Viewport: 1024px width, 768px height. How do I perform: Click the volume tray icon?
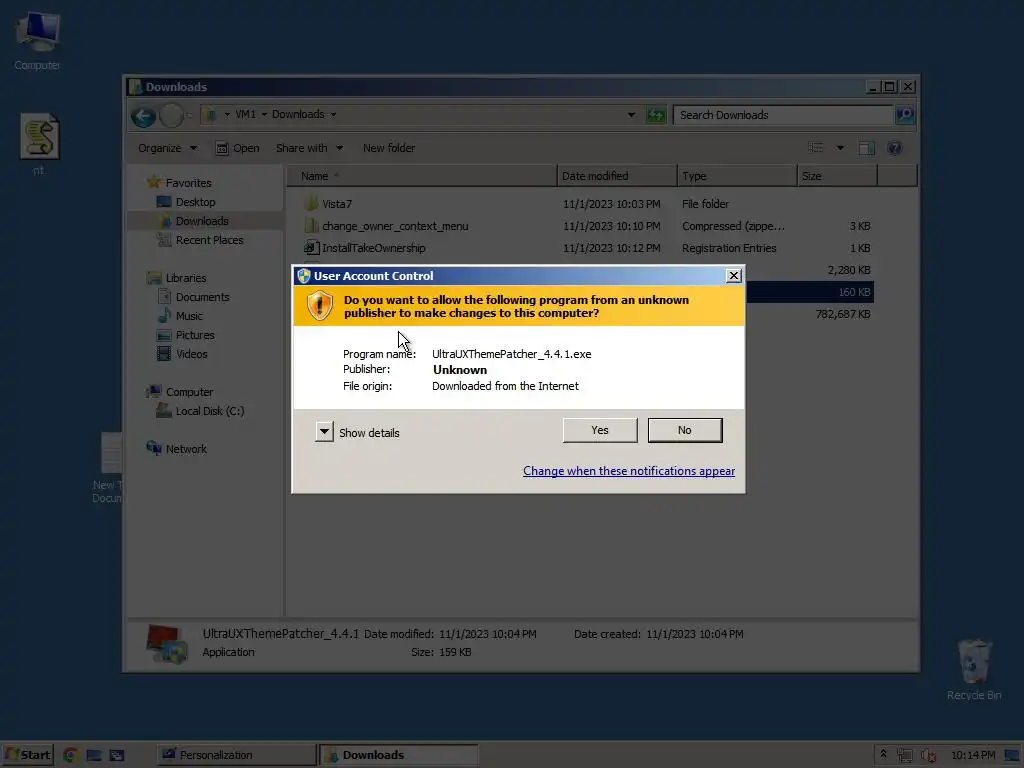(928, 755)
